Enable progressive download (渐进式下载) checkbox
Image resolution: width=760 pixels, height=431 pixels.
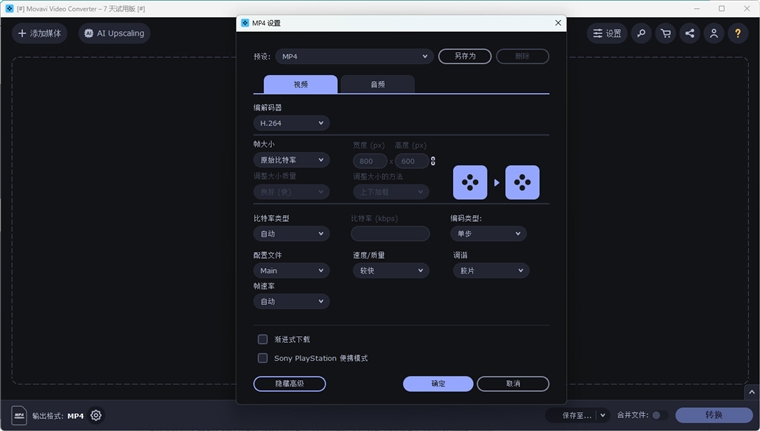click(263, 339)
